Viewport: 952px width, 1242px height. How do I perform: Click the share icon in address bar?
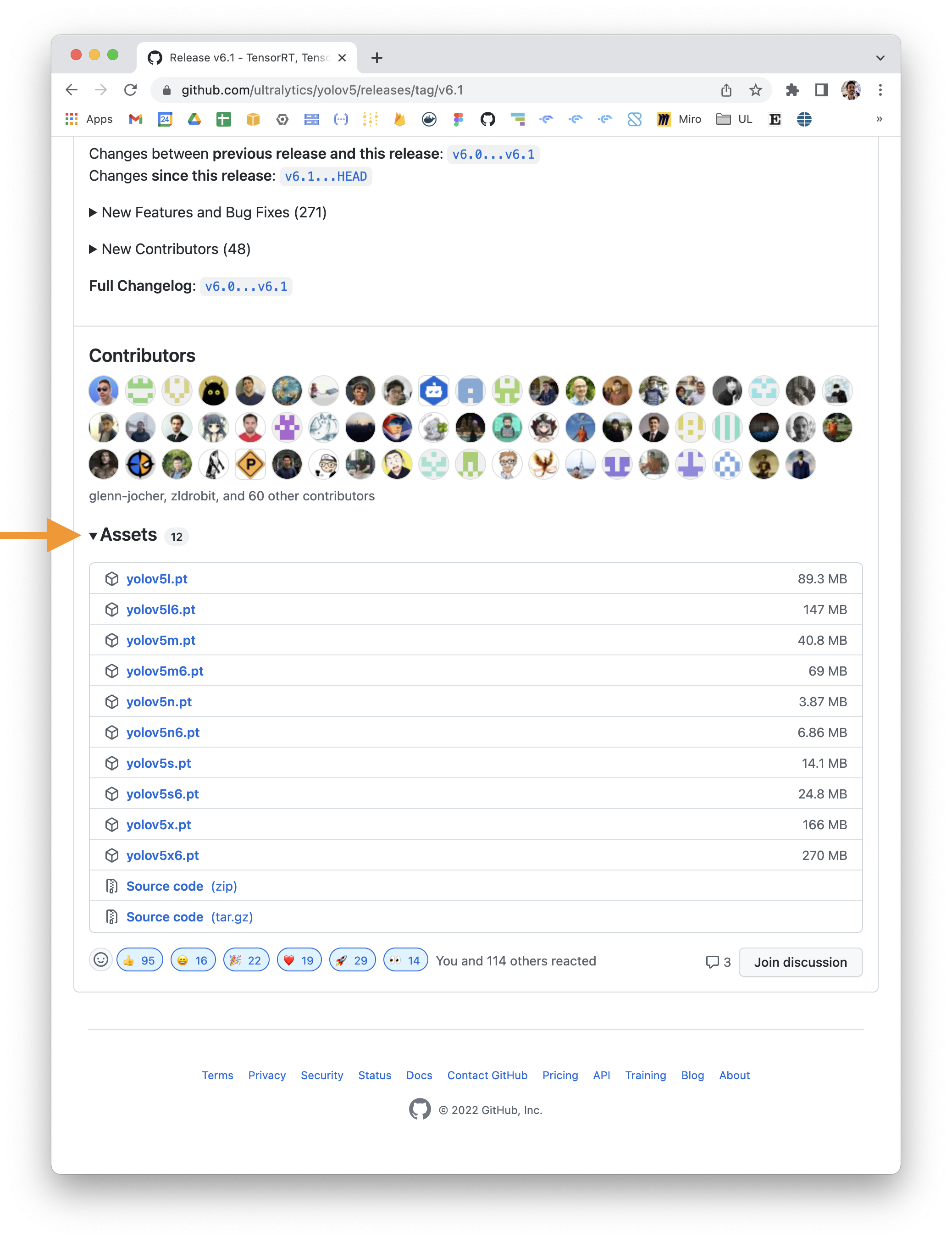click(x=726, y=90)
